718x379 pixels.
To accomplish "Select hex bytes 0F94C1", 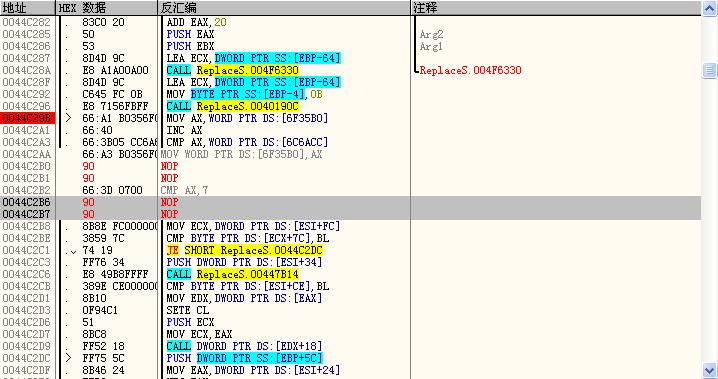I will [x=100, y=310].
